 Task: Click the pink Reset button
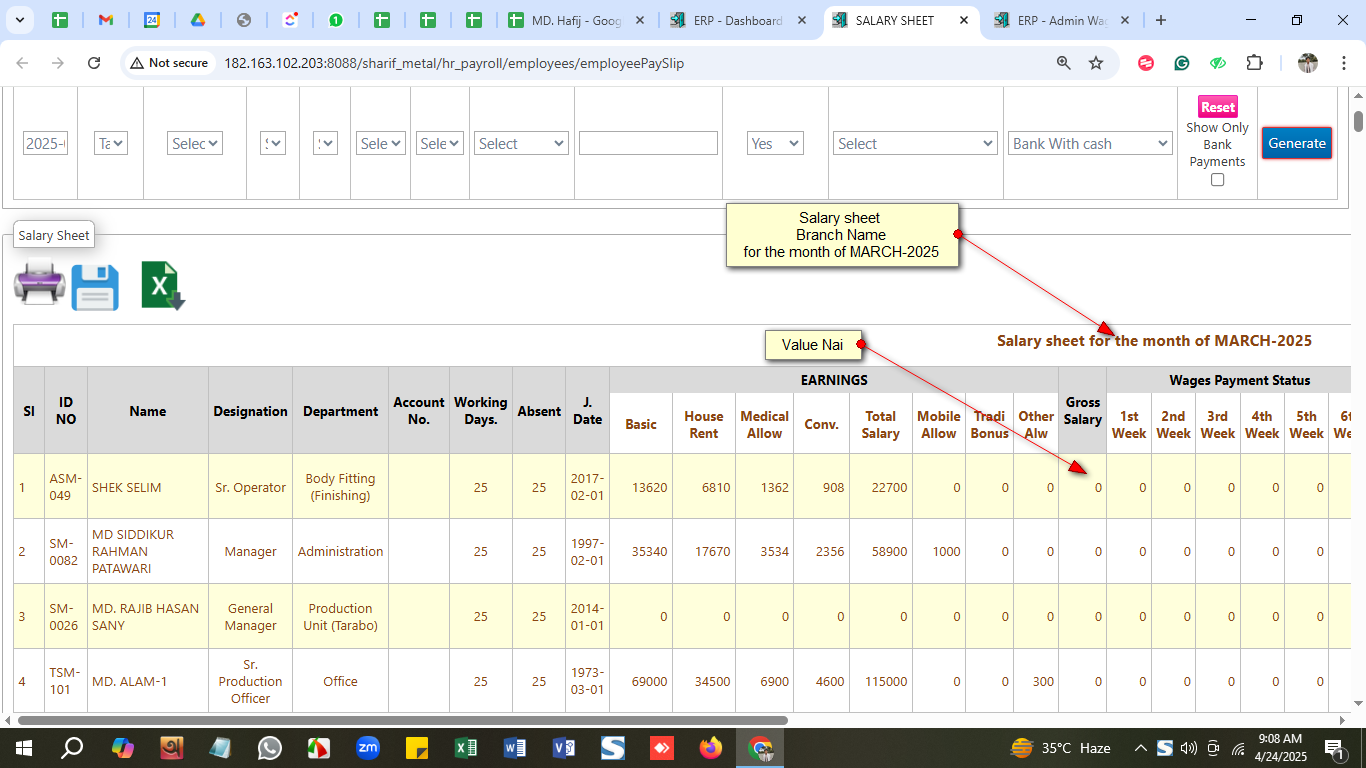(x=1217, y=107)
